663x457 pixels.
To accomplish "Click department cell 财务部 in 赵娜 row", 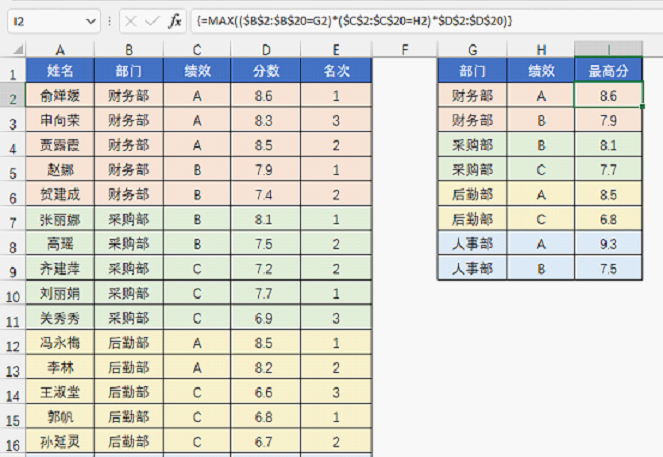I will [129, 170].
